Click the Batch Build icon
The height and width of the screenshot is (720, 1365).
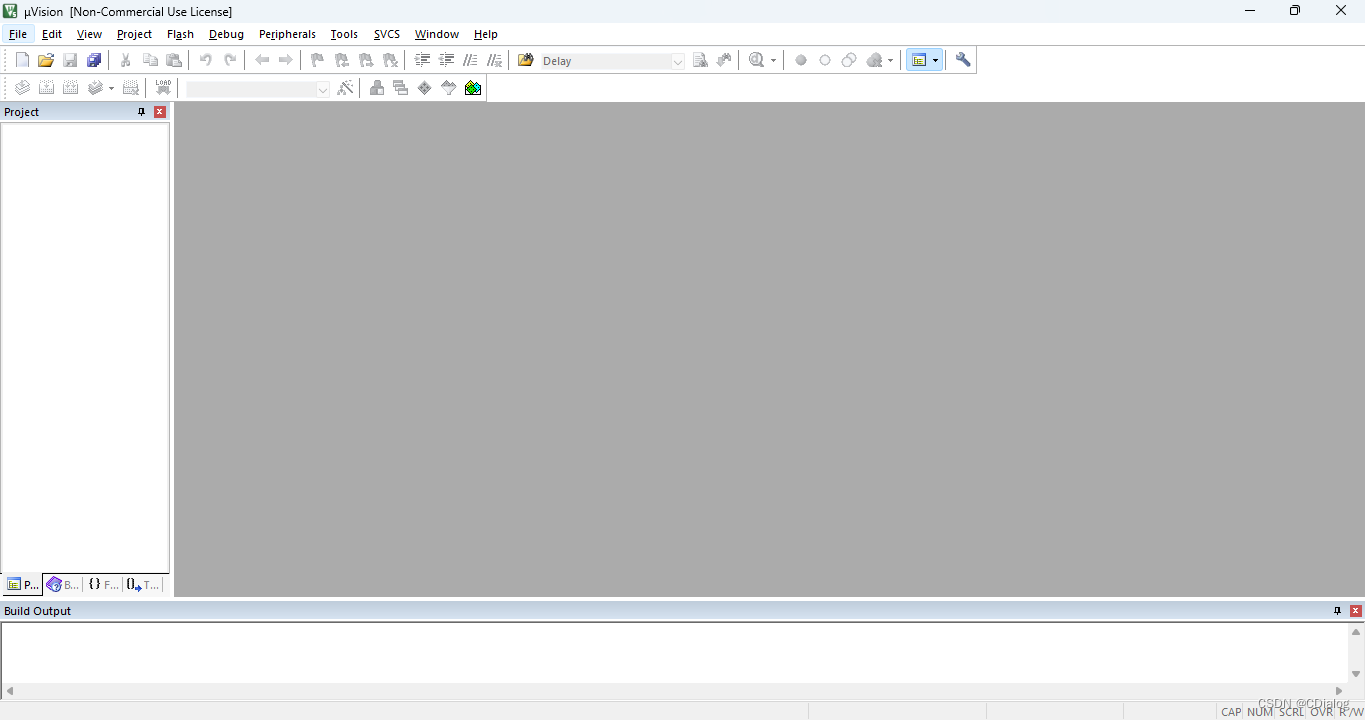pos(95,88)
